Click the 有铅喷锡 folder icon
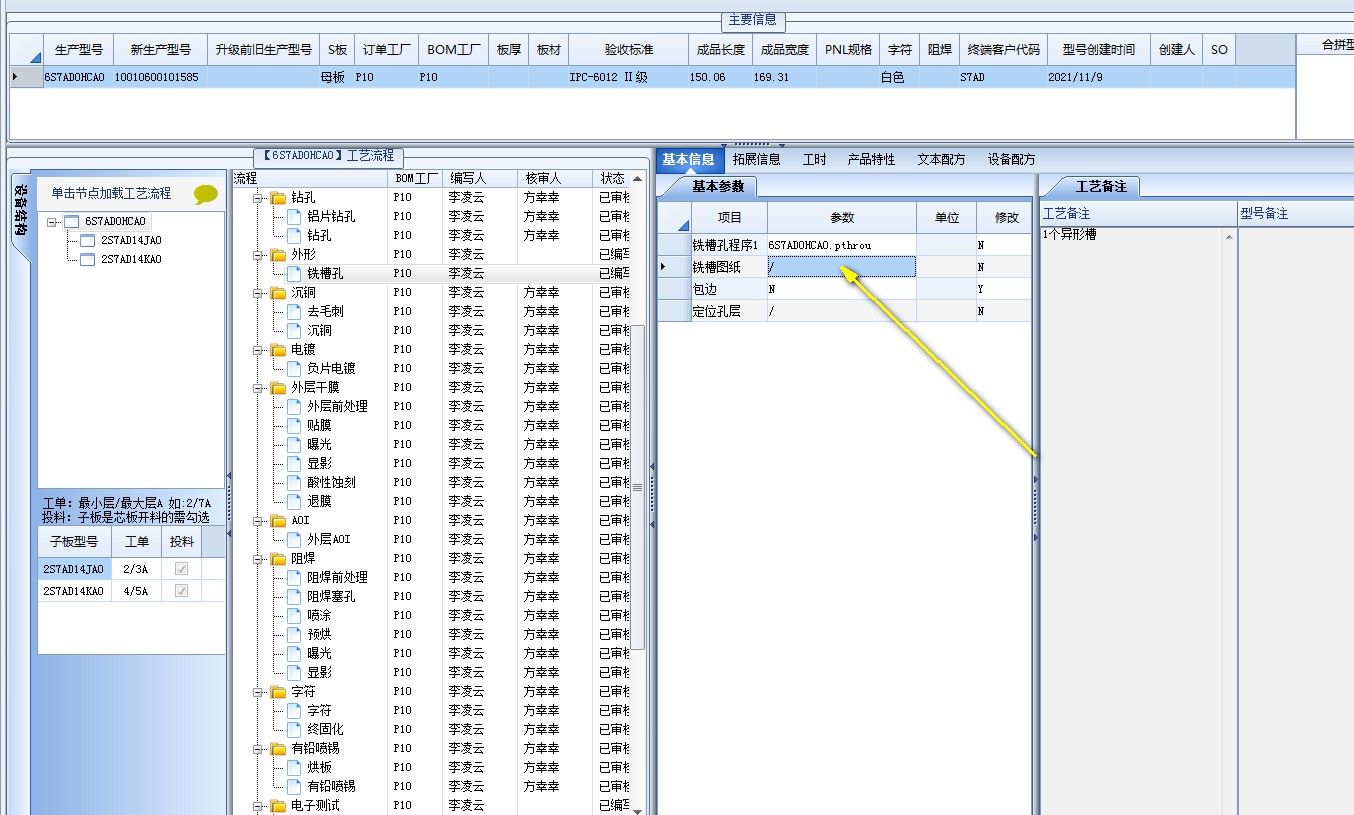1354x815 pixels. [x=278, y=749]
